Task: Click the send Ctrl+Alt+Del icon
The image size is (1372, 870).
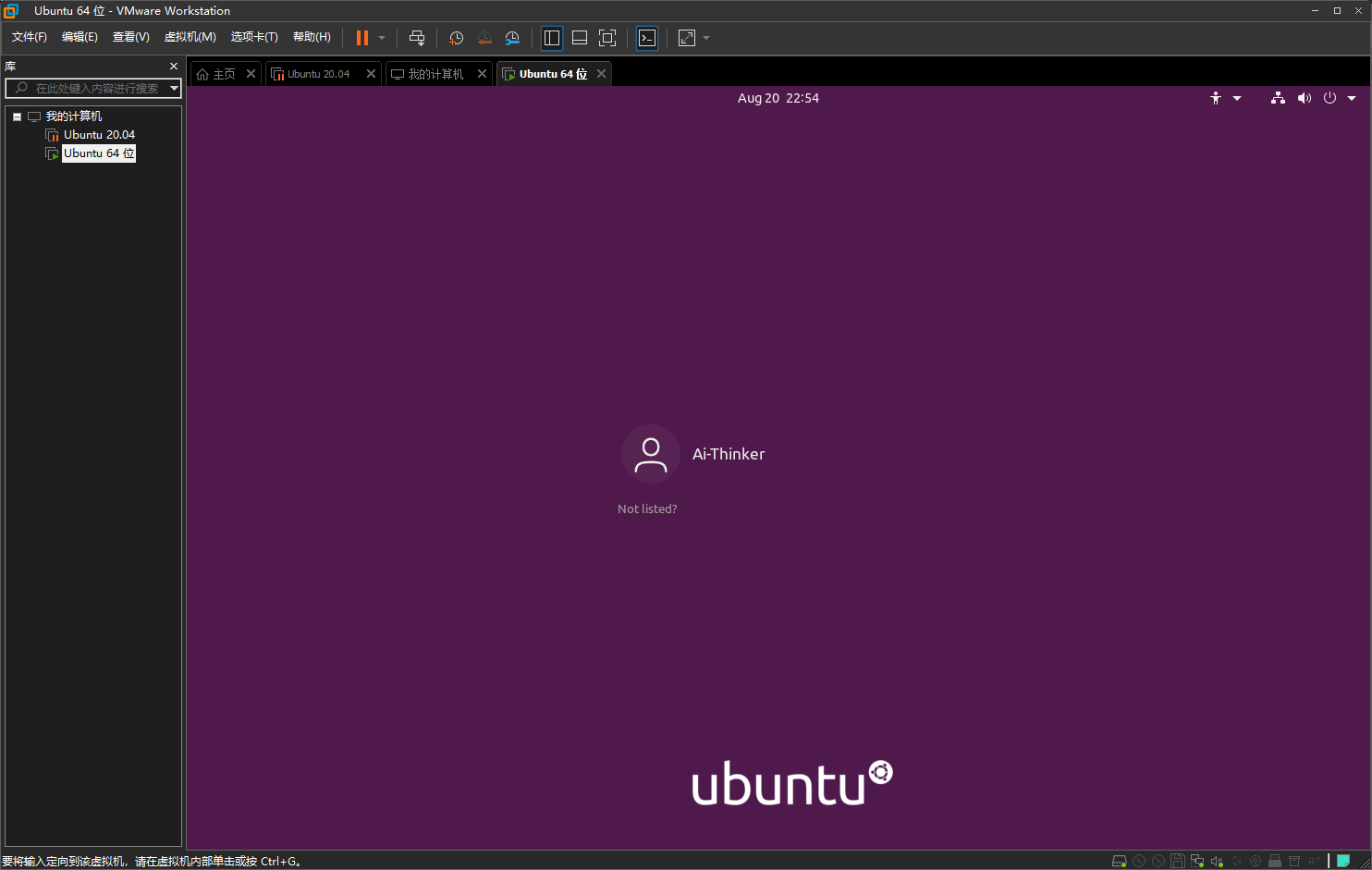Action: (x=417, y=38)
